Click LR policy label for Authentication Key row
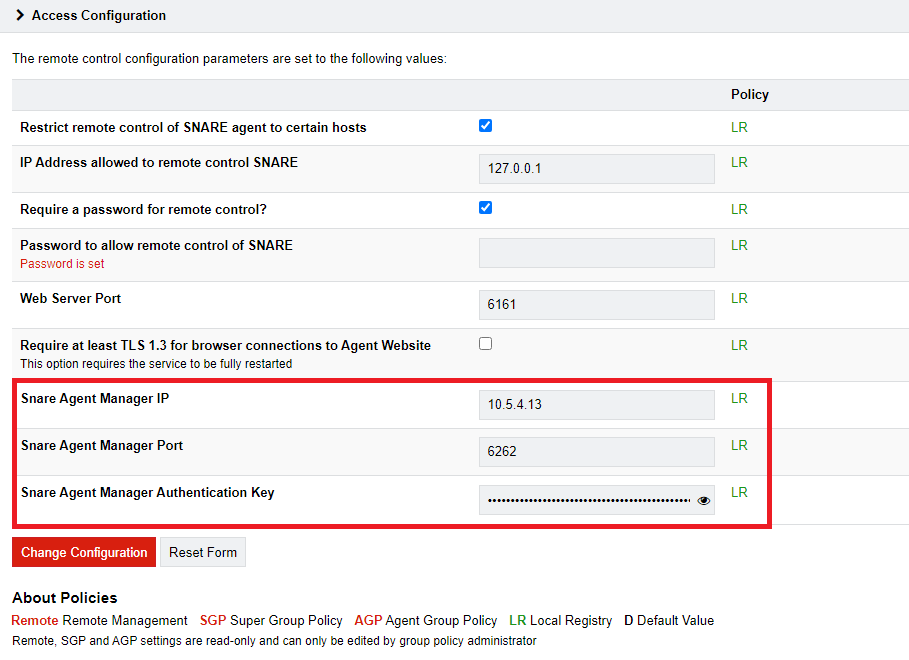The height and width of the screenshot is (660, 909). [739, 492]
